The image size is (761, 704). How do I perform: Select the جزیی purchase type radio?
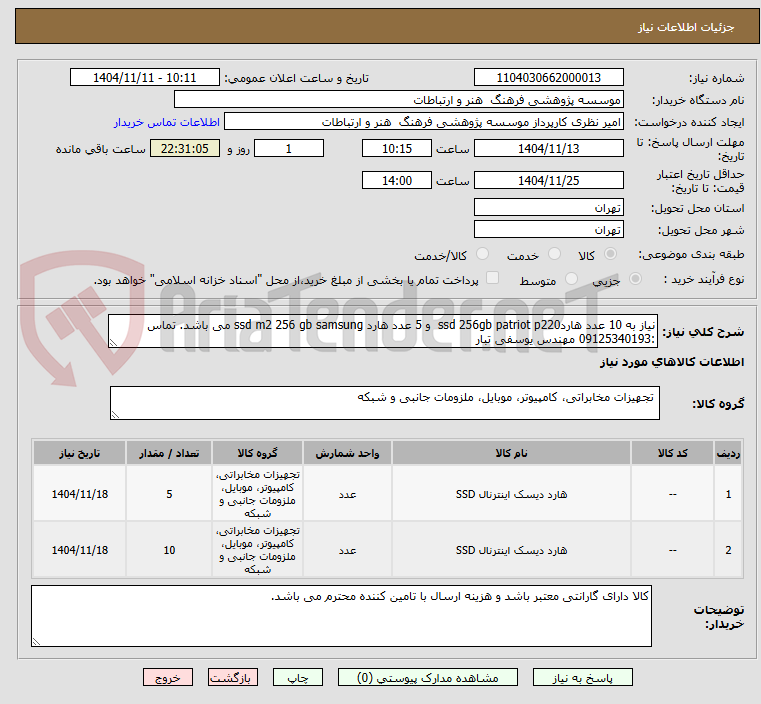(635, 278)
